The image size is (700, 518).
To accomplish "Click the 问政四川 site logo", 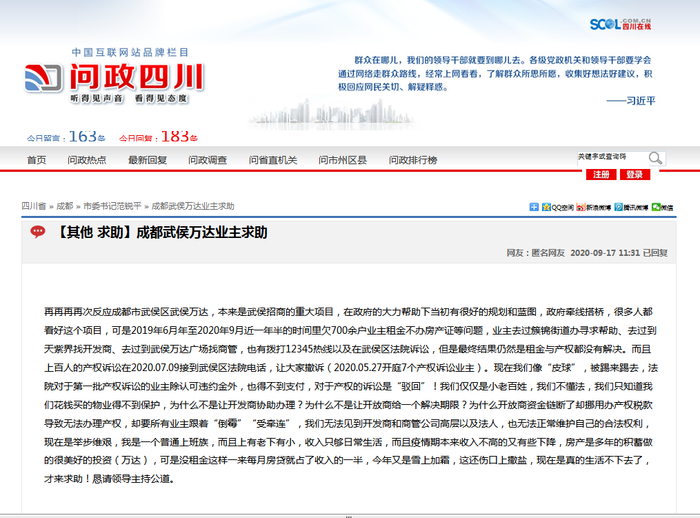I will click(x=114, y=77).
